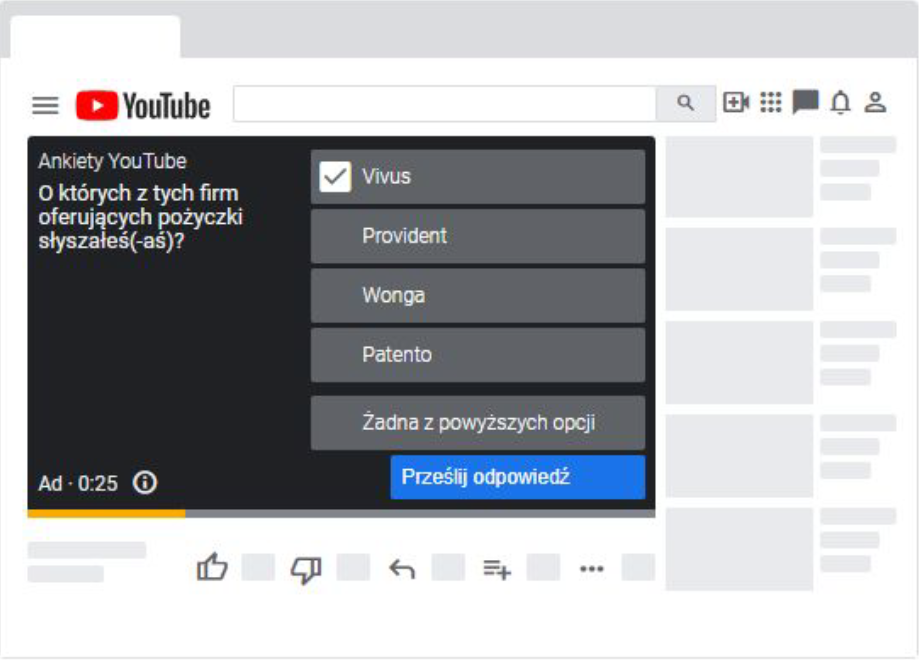Select the Patento option
921x660 pixels.
point(478,355)
